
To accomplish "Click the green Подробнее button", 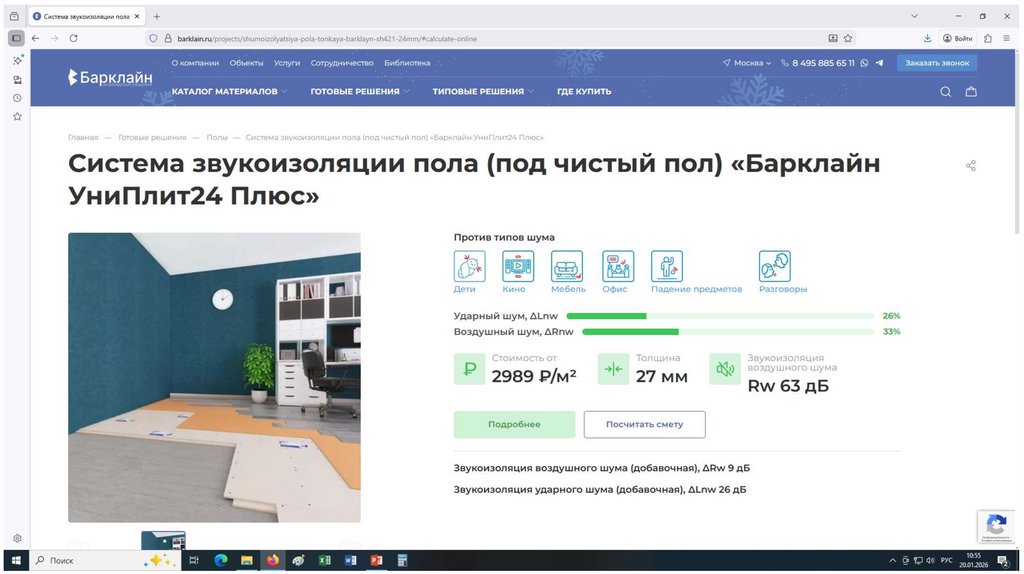I will point(515,424).
